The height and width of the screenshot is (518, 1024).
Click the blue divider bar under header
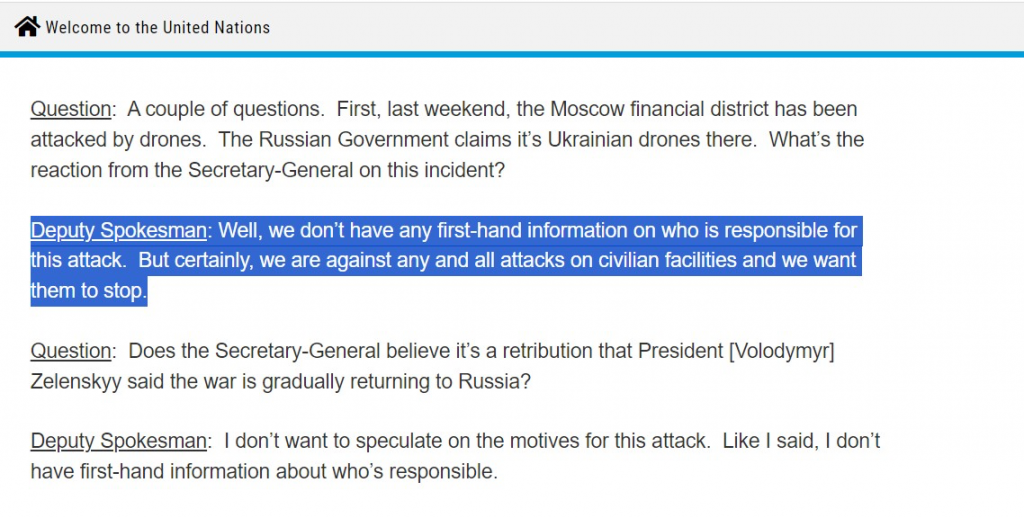pos(512,54)
